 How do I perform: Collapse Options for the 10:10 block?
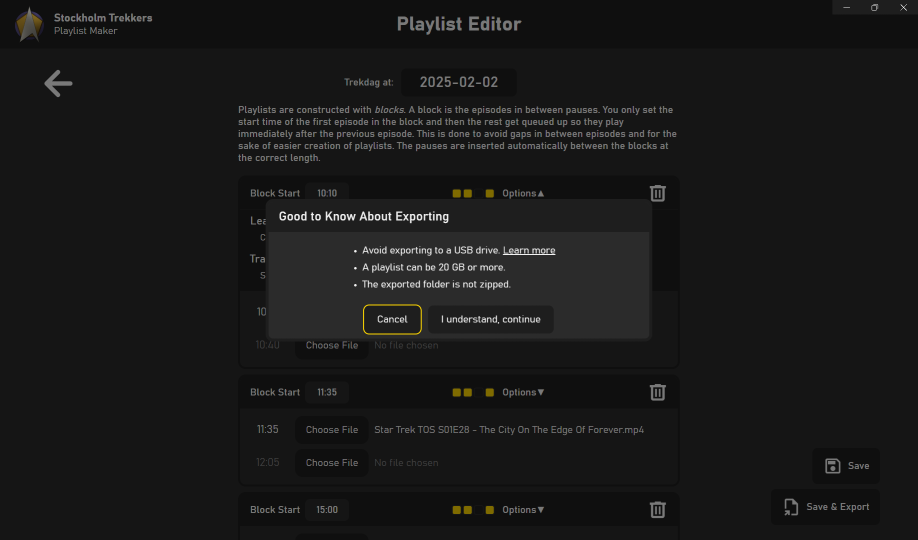pyautogui.click(x=523, y=193)
